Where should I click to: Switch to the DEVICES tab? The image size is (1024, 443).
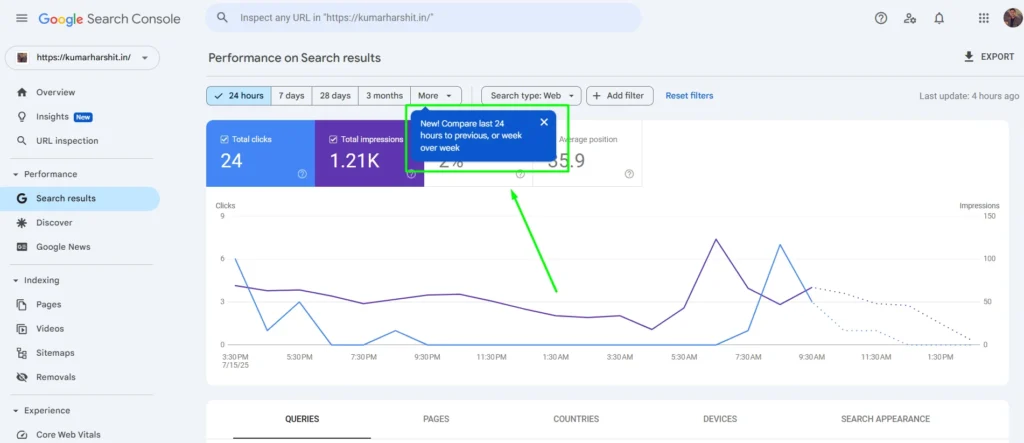(720, 419)
